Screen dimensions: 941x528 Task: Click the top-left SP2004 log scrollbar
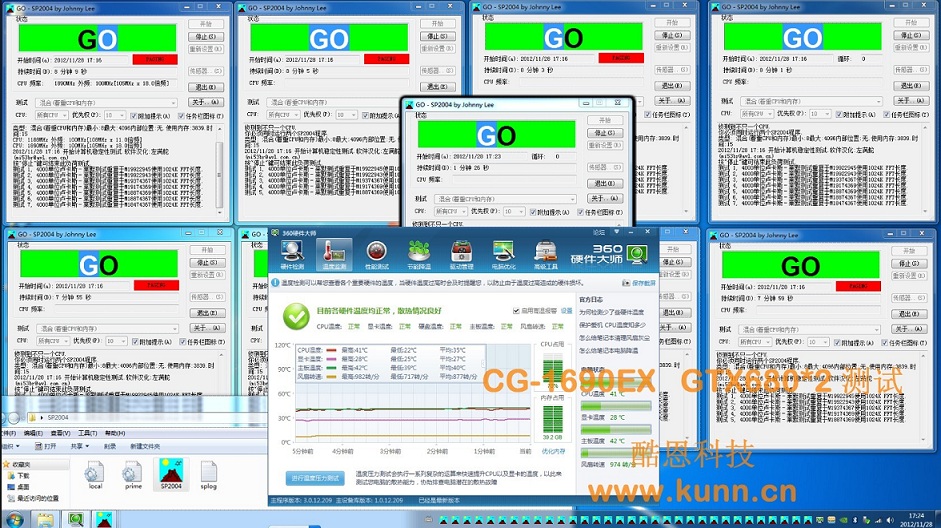tap(220, 170)
